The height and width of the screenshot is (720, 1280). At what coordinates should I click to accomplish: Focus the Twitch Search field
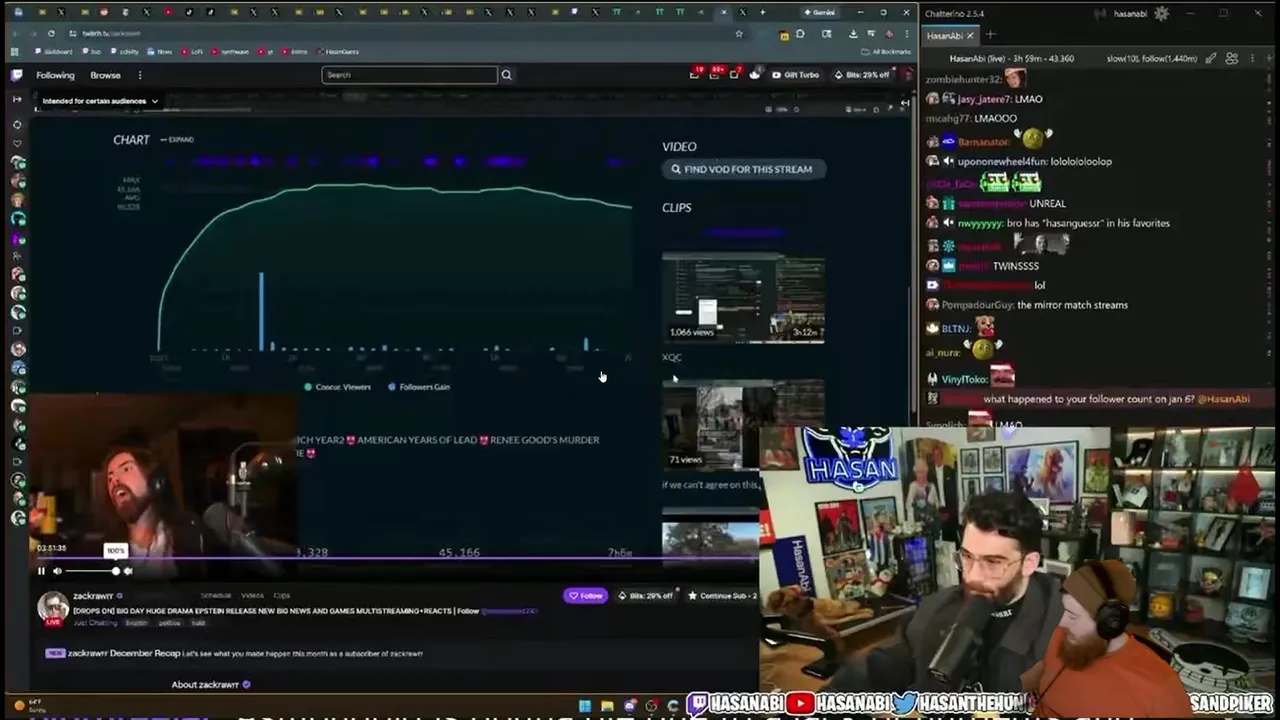coord(409,75)
